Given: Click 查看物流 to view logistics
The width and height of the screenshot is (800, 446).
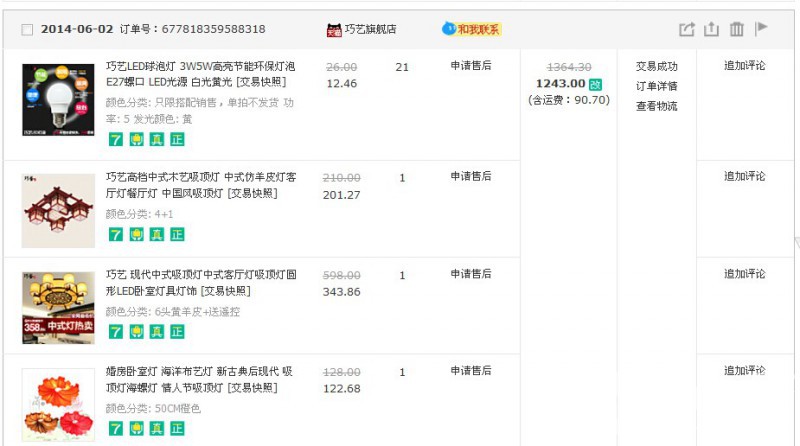Looking at the screenshot, I should pos(656,106).
